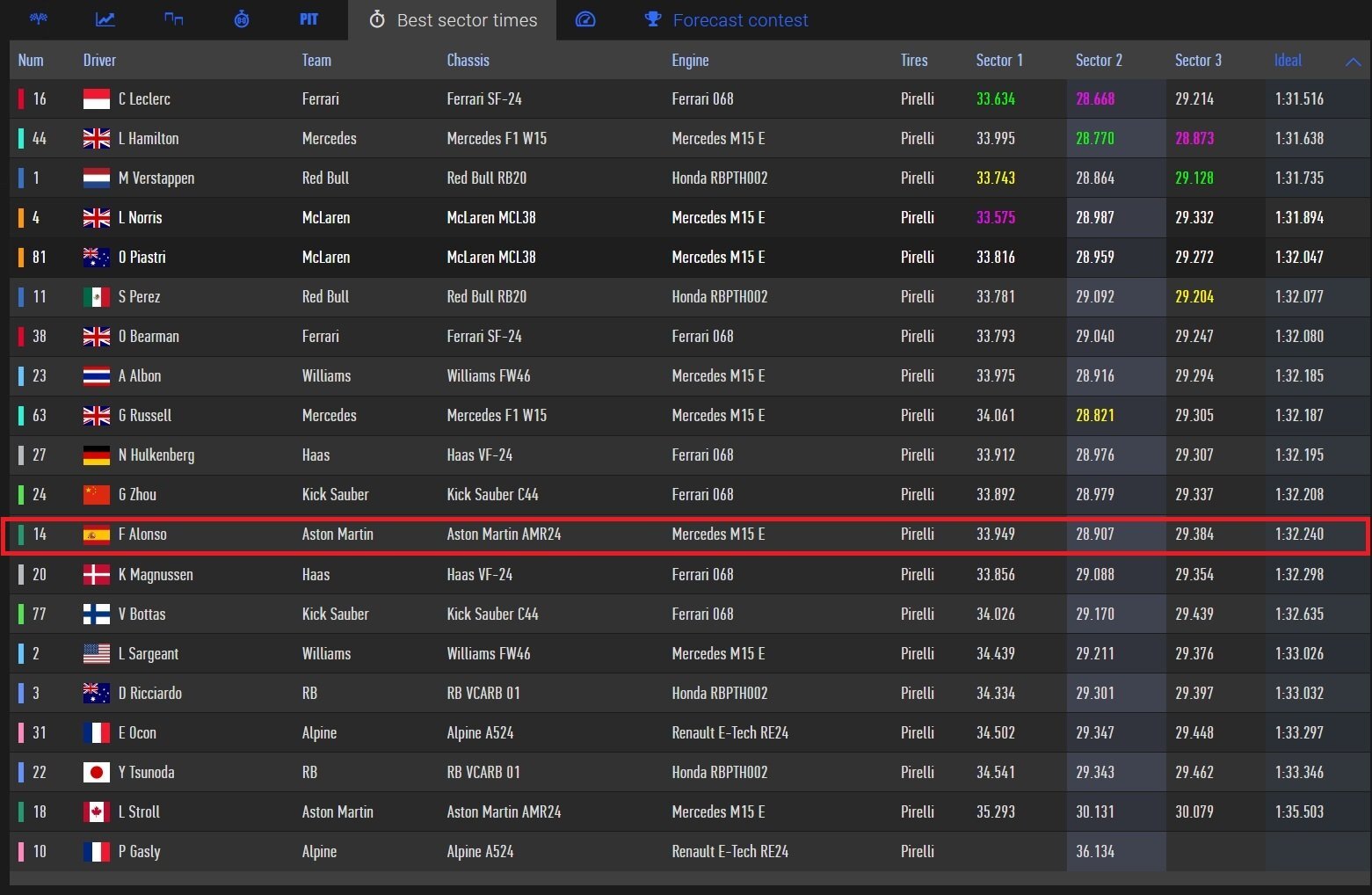The image size is (1372, 895).
Task: Click car number 81 in Piastri row
Action: click(39, 257)
